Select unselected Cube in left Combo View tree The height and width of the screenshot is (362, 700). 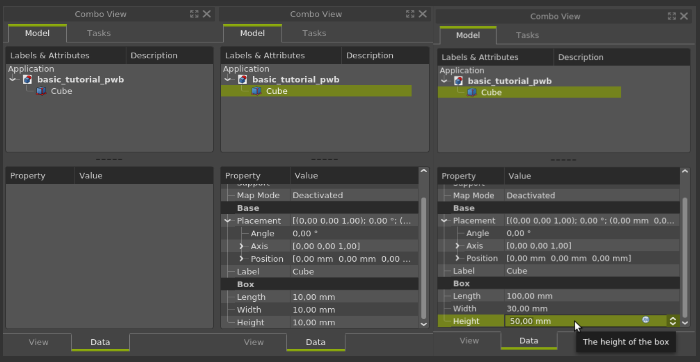tap(61, 91)
